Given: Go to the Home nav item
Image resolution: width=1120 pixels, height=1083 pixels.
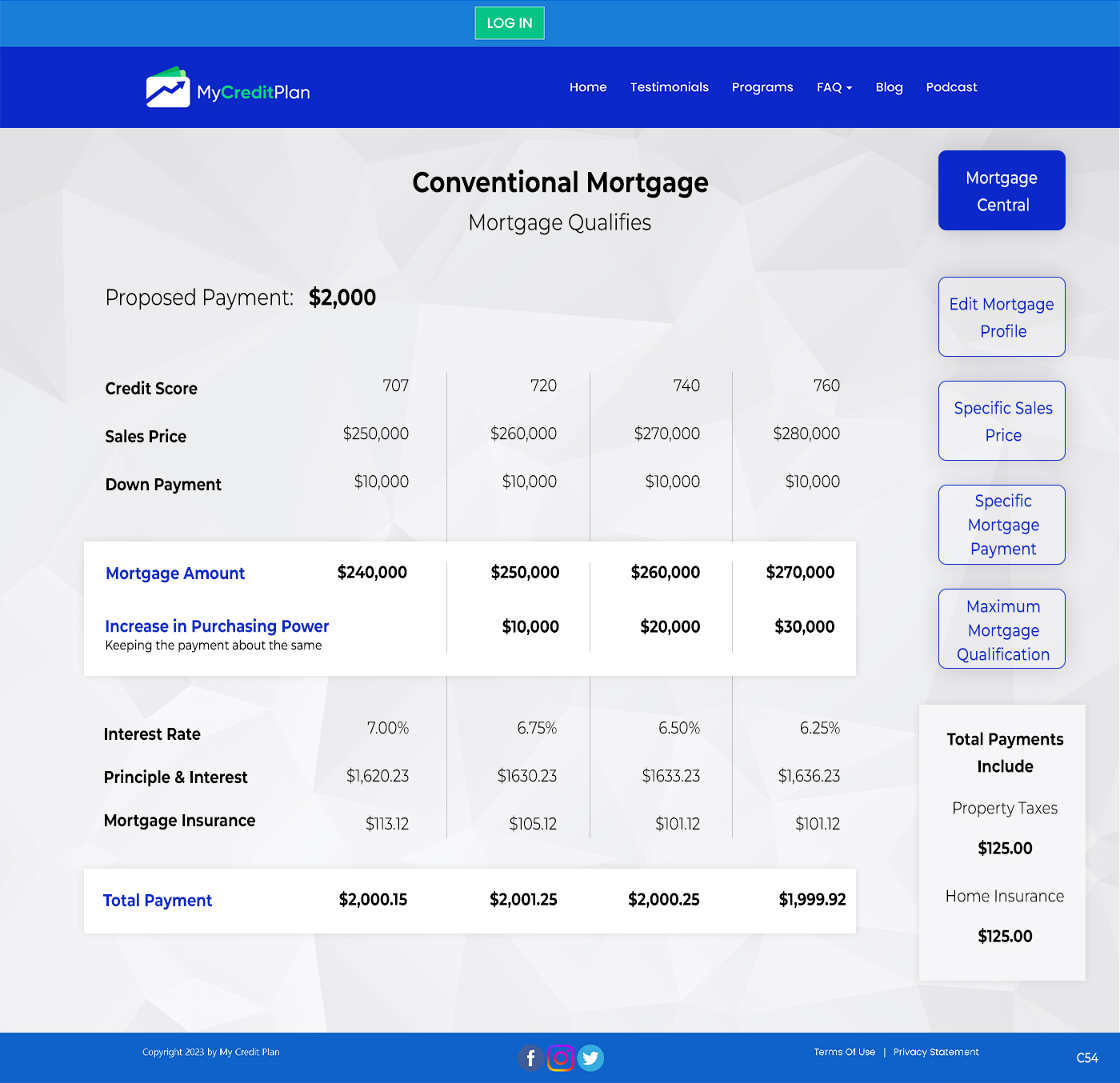Looking at the screenshot, I should [x=588, y=87].
